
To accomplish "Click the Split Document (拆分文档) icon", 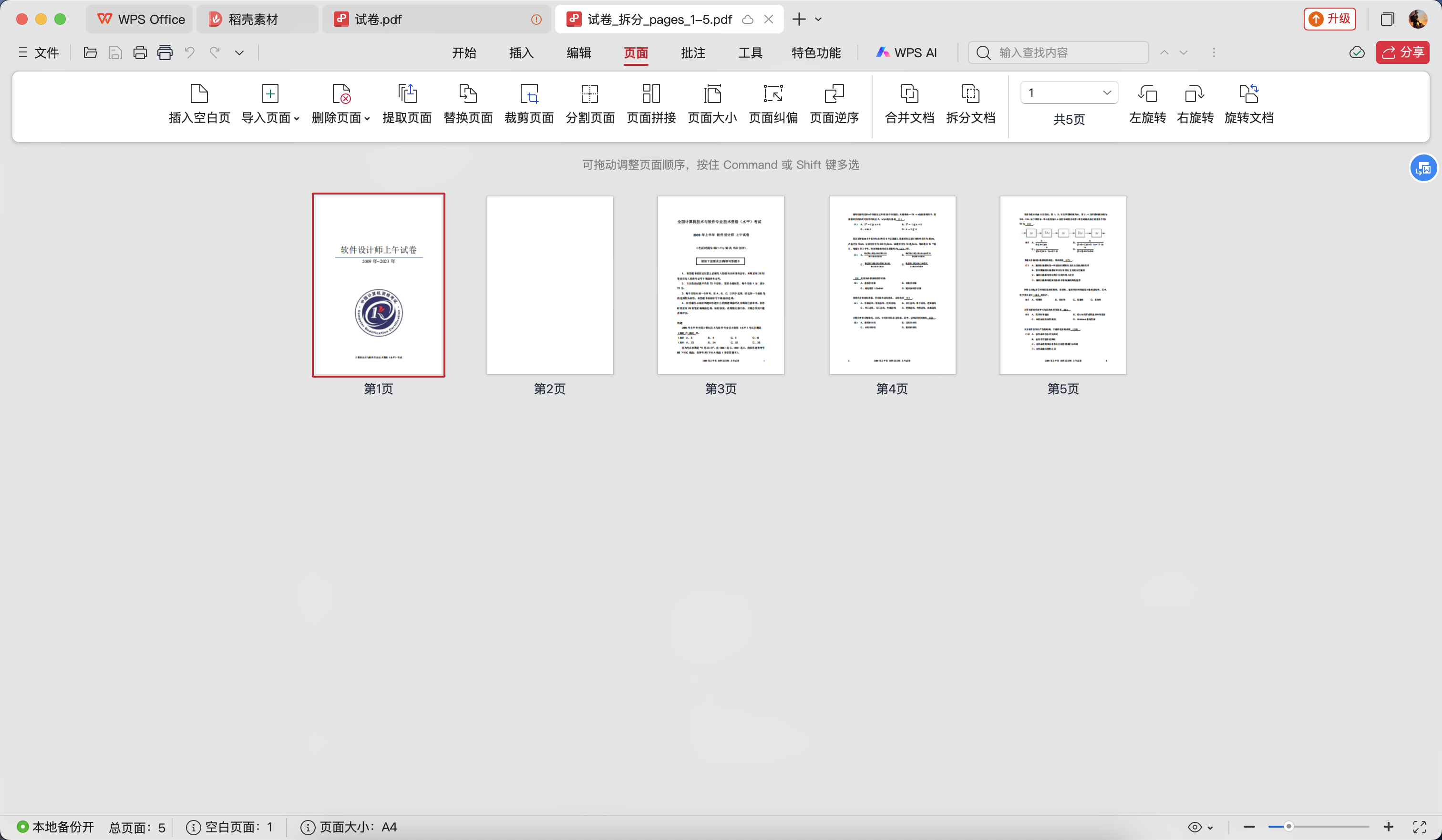I will (x=970, y=94).
